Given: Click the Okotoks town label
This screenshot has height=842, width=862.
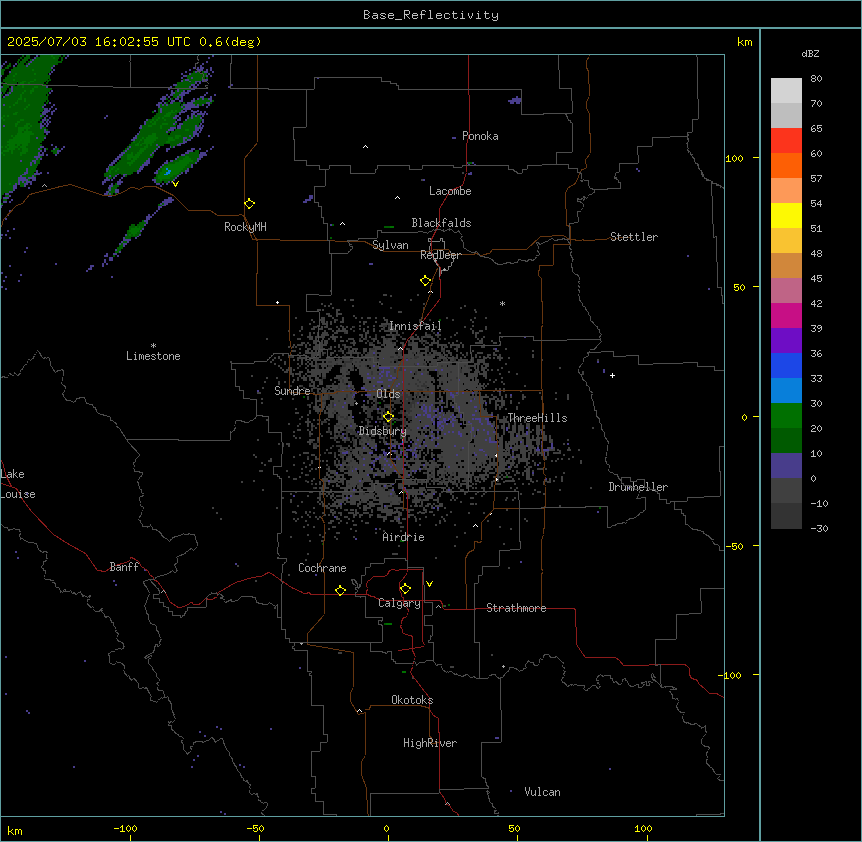Looking at the screenshot, I should point(412,700).
